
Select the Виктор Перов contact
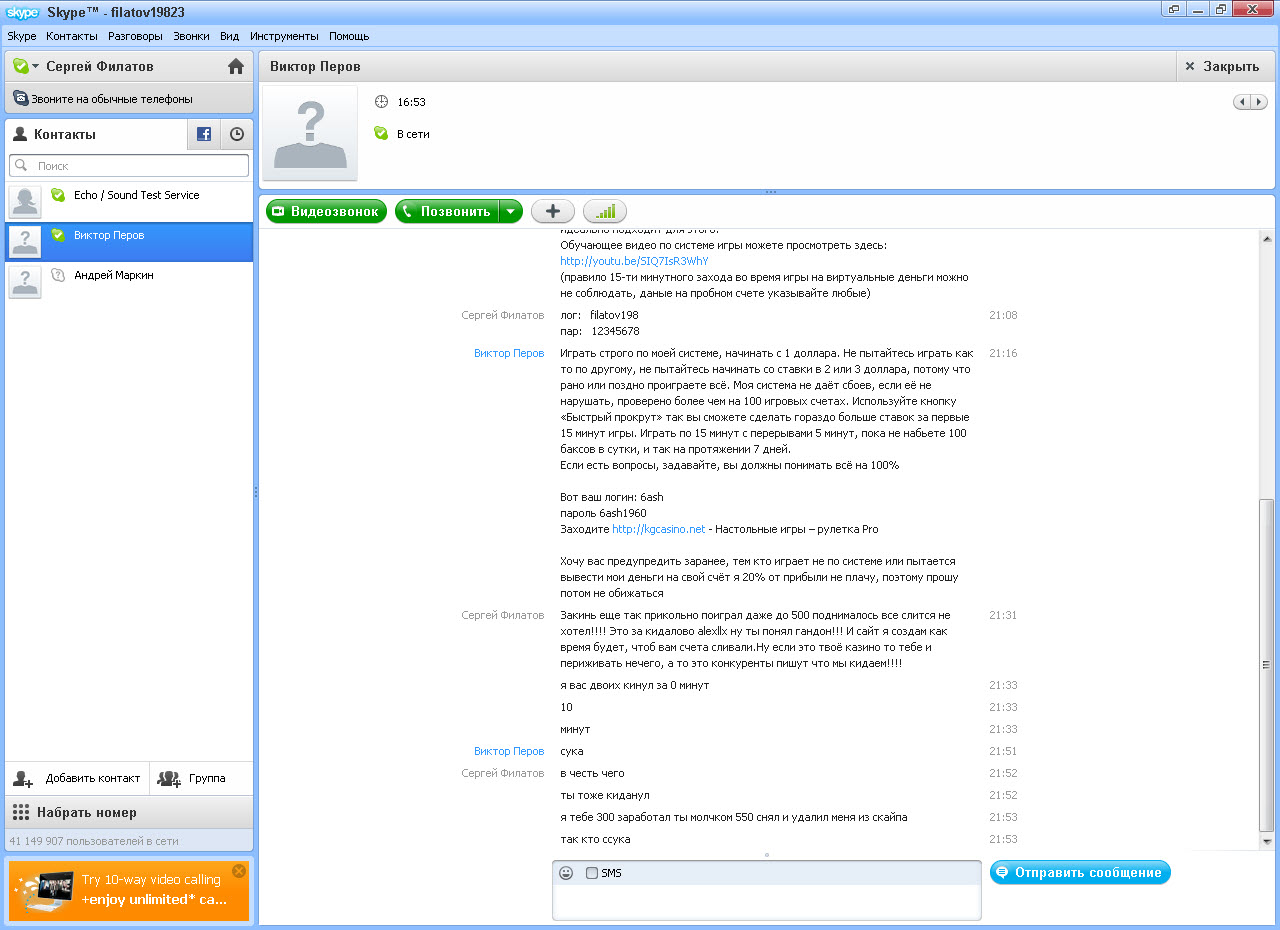click(129, 242)
